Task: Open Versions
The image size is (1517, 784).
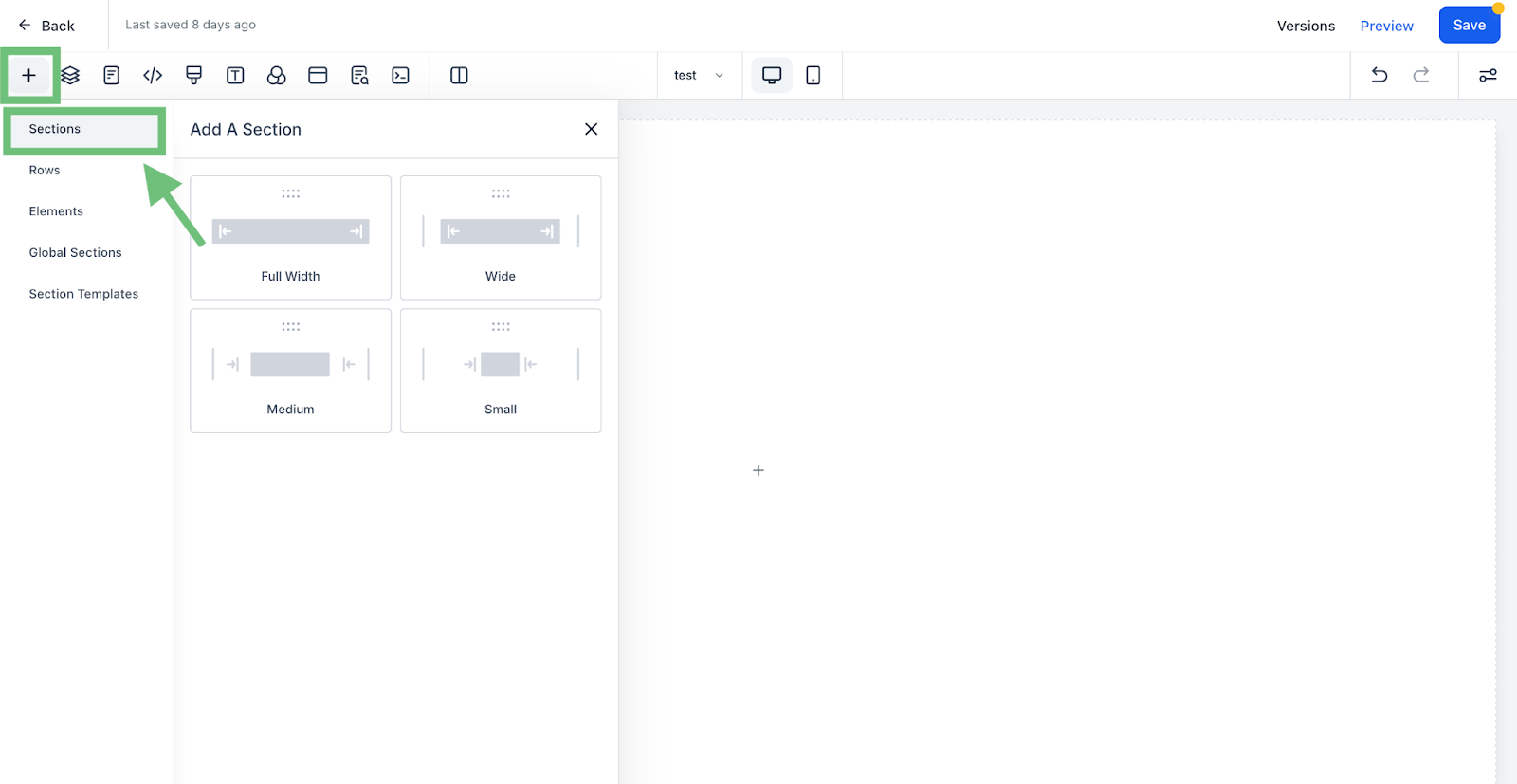Action: click(1306, 26)
